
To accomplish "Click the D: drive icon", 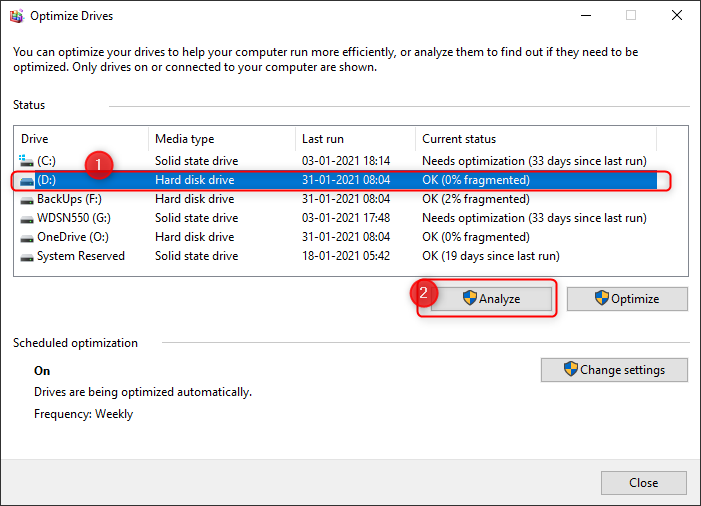I will 26,181.
